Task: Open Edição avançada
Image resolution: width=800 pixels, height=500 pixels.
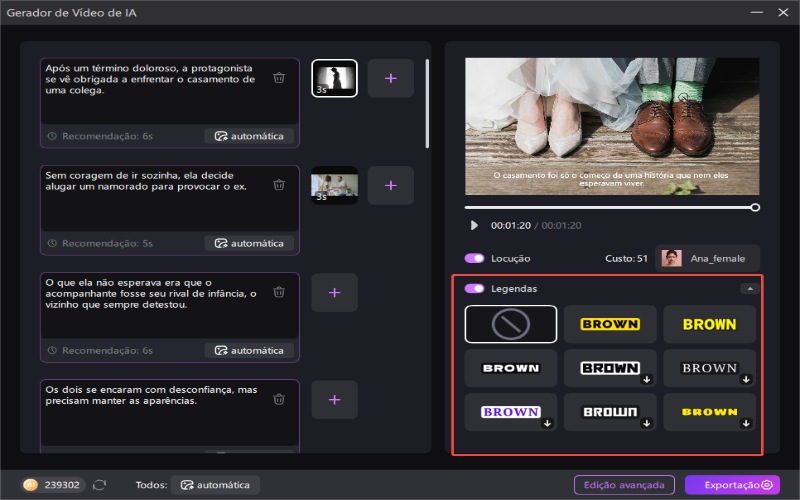Action: click(x=624, y=485)
